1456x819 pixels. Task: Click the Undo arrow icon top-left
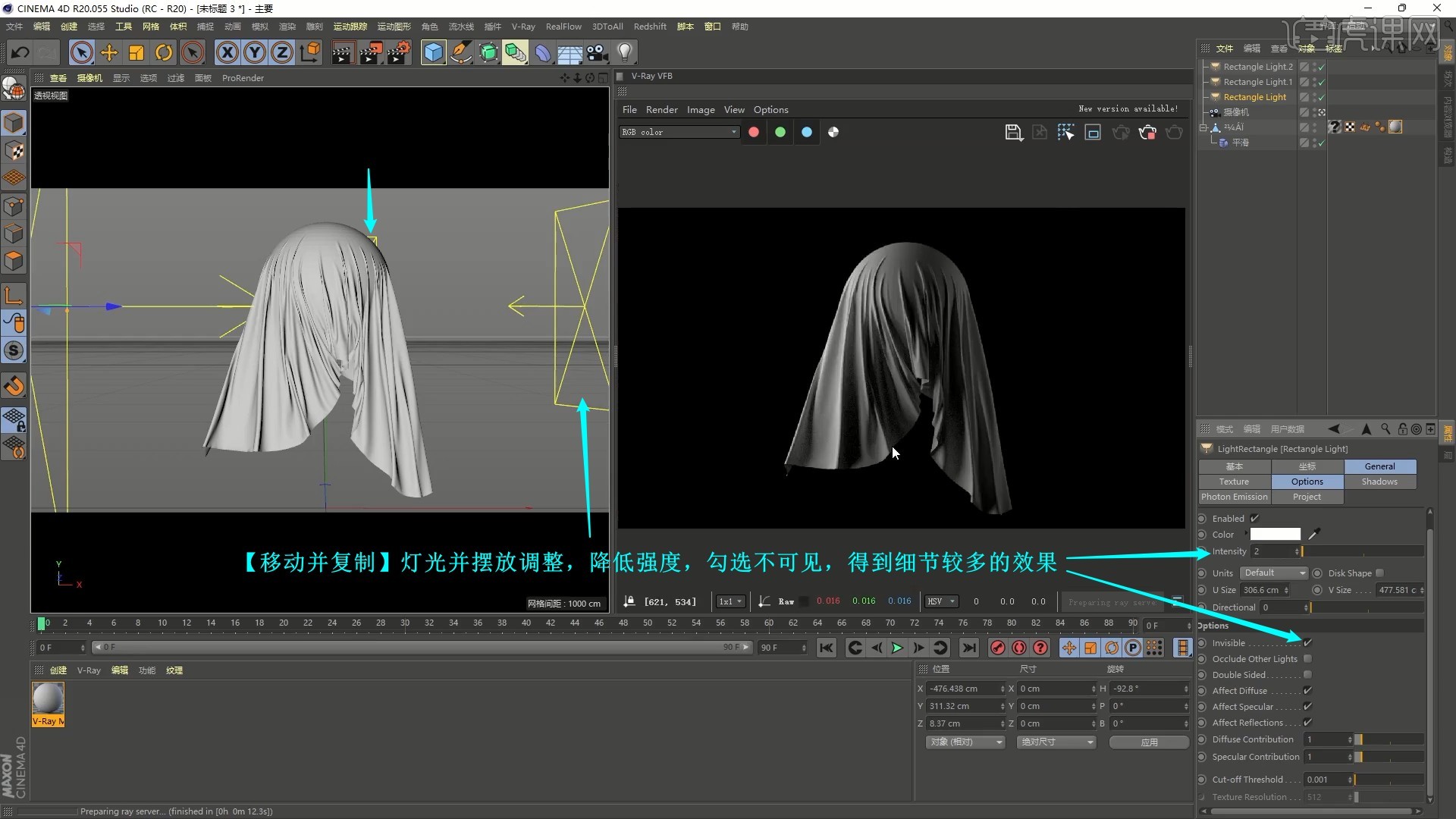[x=20, y=52]
